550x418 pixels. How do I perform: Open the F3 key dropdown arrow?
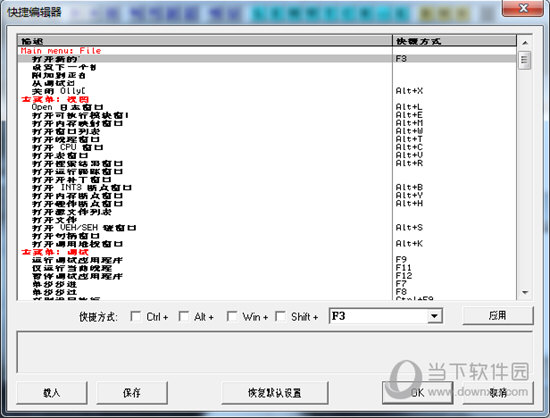point(434,316)
